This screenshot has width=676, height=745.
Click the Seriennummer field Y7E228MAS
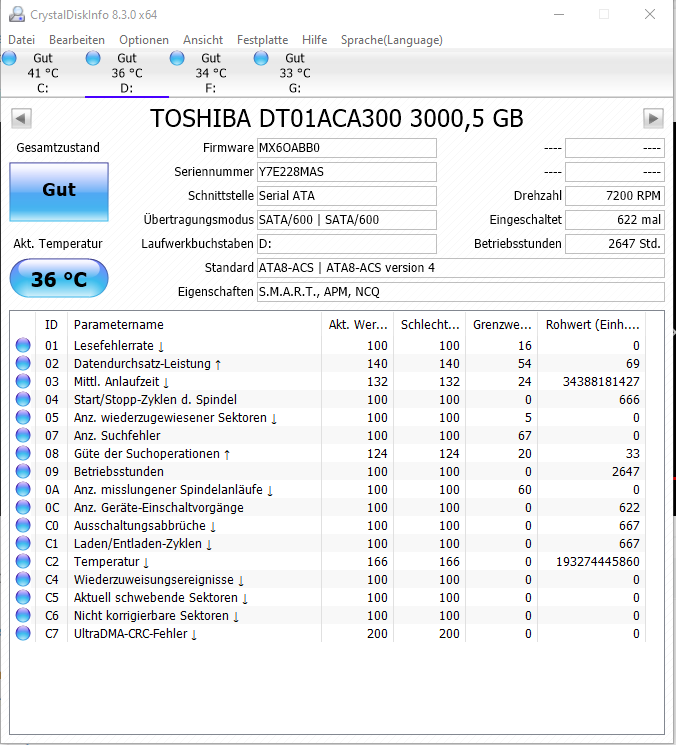click(347, 172)
